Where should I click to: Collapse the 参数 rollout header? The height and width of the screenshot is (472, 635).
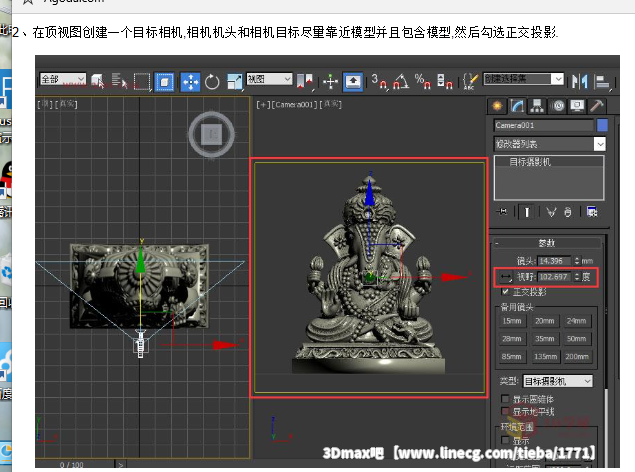[x=547, y=243]
